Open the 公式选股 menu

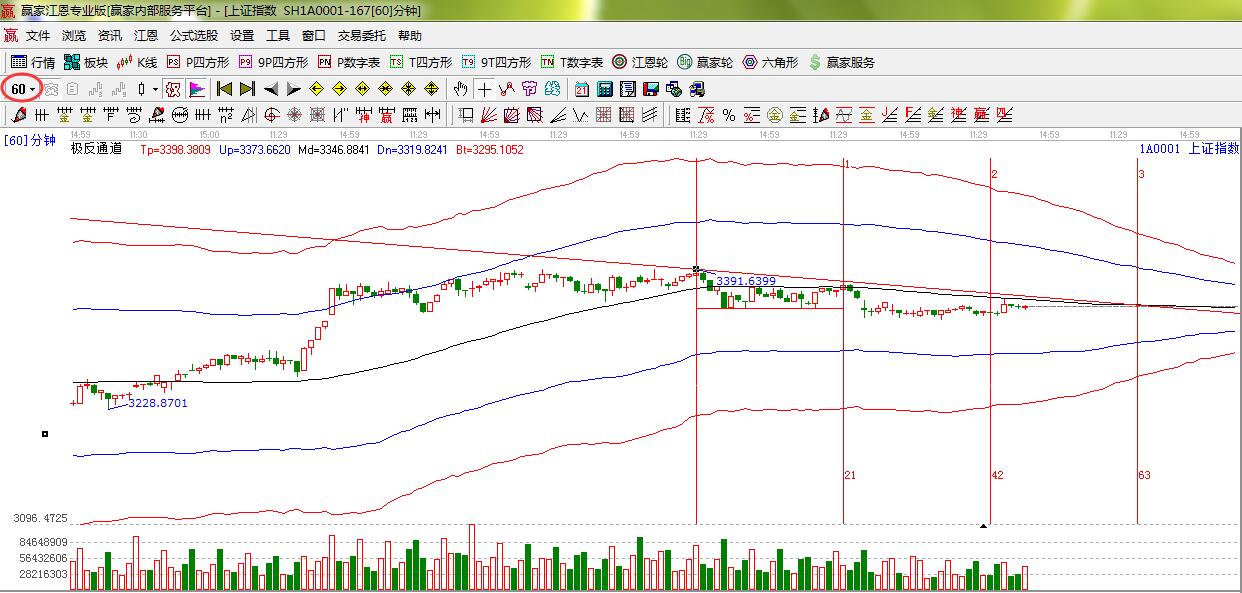[x=193, y=36]
